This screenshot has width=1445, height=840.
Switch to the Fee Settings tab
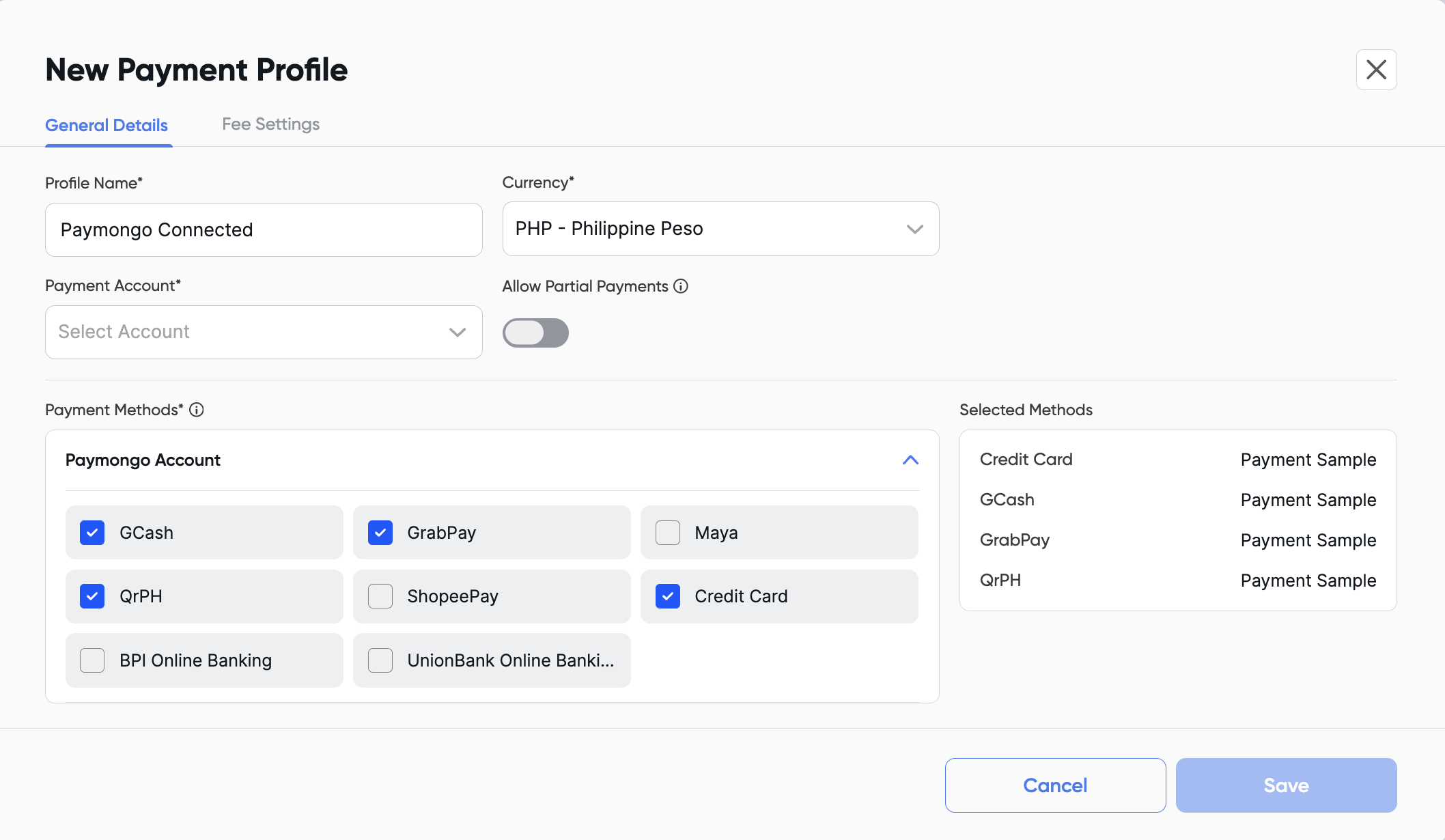tap(271, 124)
